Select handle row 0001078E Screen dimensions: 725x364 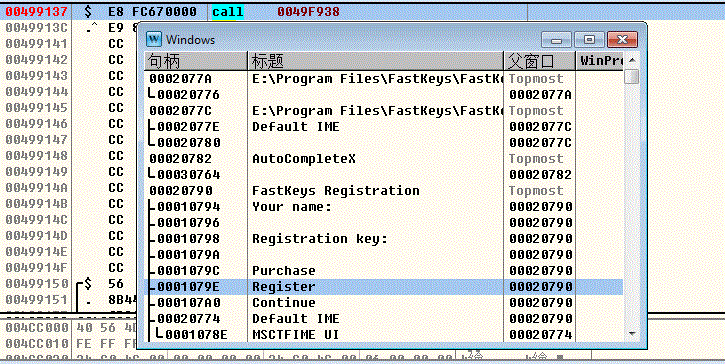point(384,335)
